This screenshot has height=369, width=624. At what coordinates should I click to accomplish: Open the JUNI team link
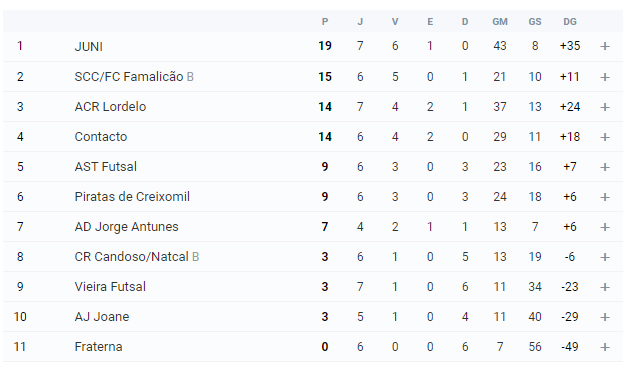[88, 47]
